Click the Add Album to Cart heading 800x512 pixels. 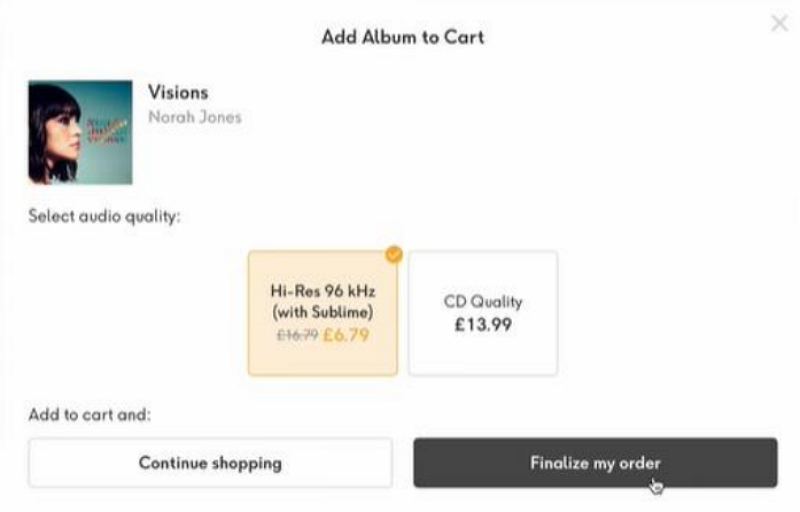click(402, 37)
